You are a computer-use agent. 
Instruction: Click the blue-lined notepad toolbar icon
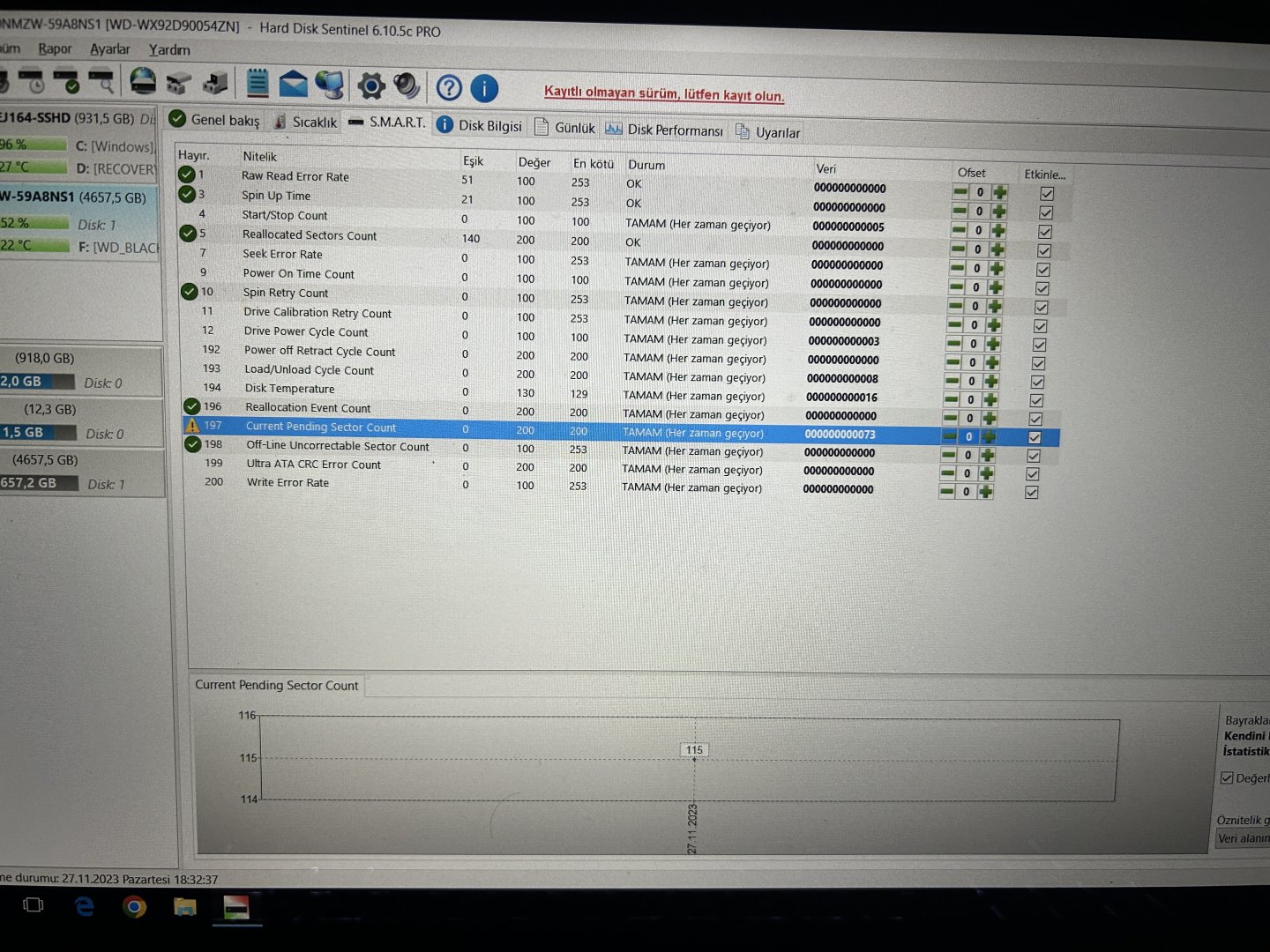tap(257, 83)
